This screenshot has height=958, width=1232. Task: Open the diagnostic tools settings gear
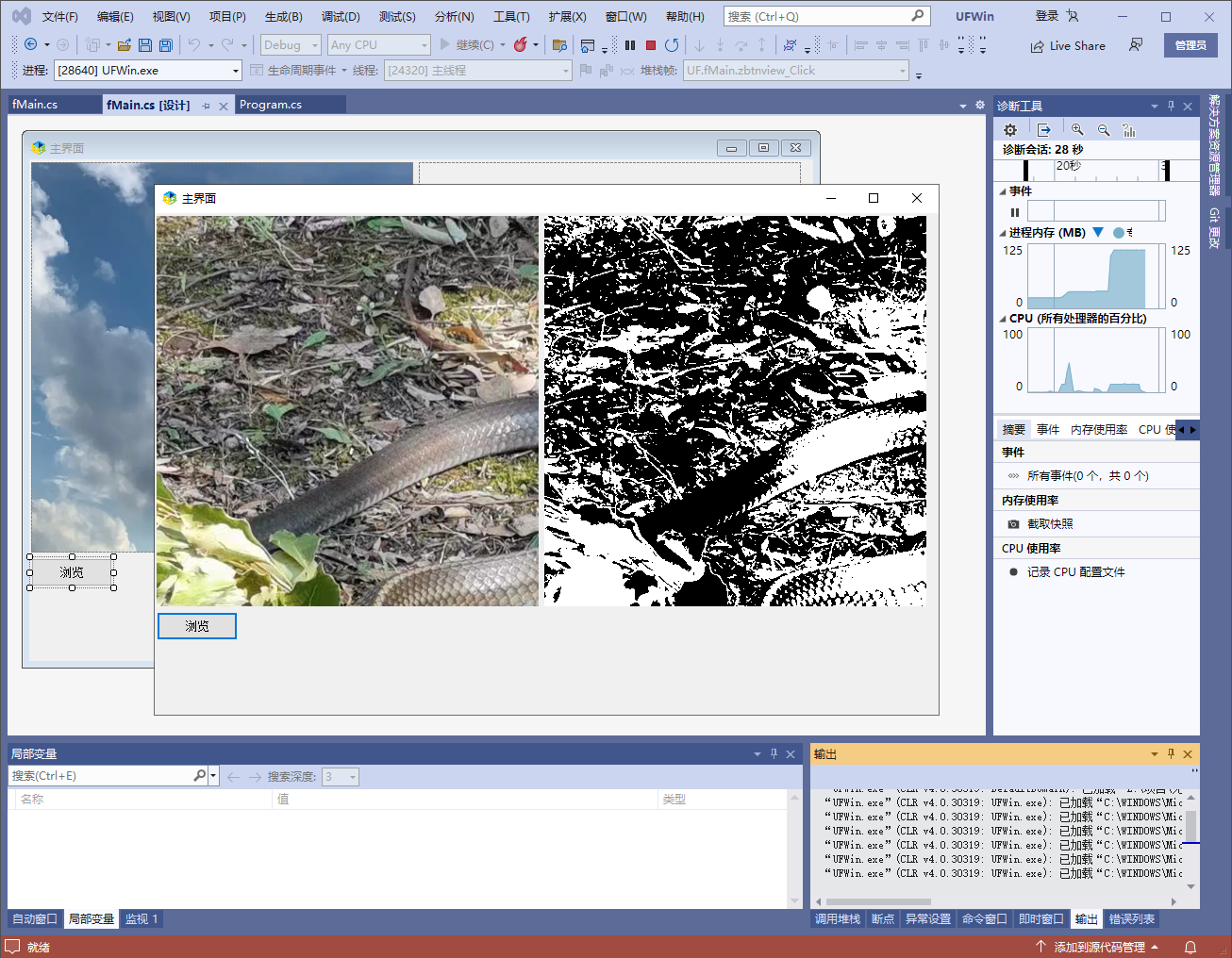click(x=1010, y=130)
